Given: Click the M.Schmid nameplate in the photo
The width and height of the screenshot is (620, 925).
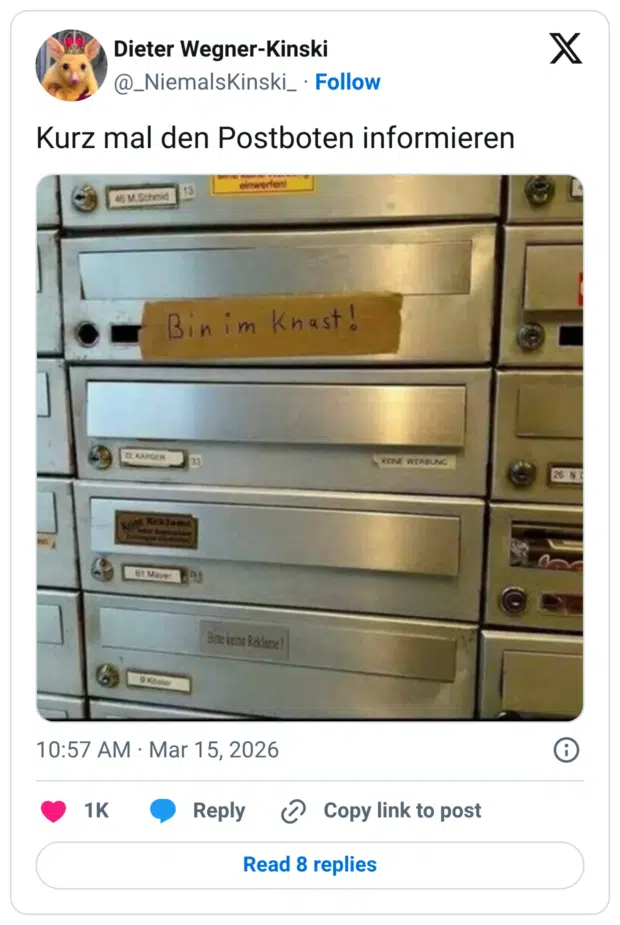Looking at the screenshot, I should tap(142, 197).
